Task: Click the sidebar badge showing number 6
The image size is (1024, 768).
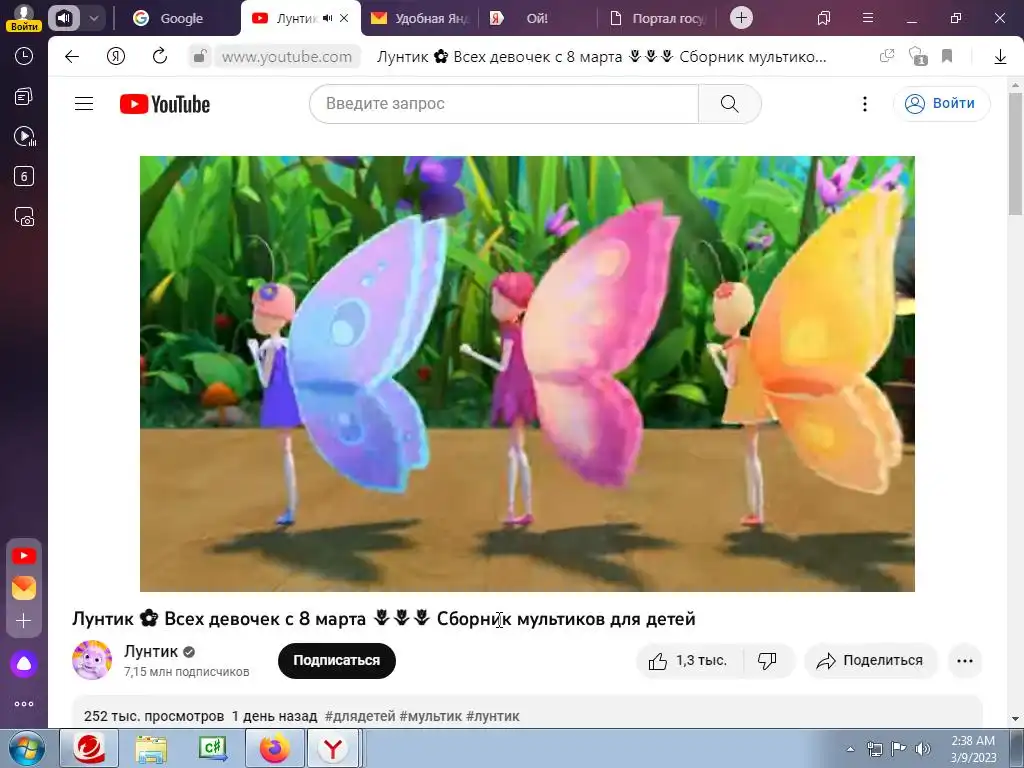Action: [24, 176]
